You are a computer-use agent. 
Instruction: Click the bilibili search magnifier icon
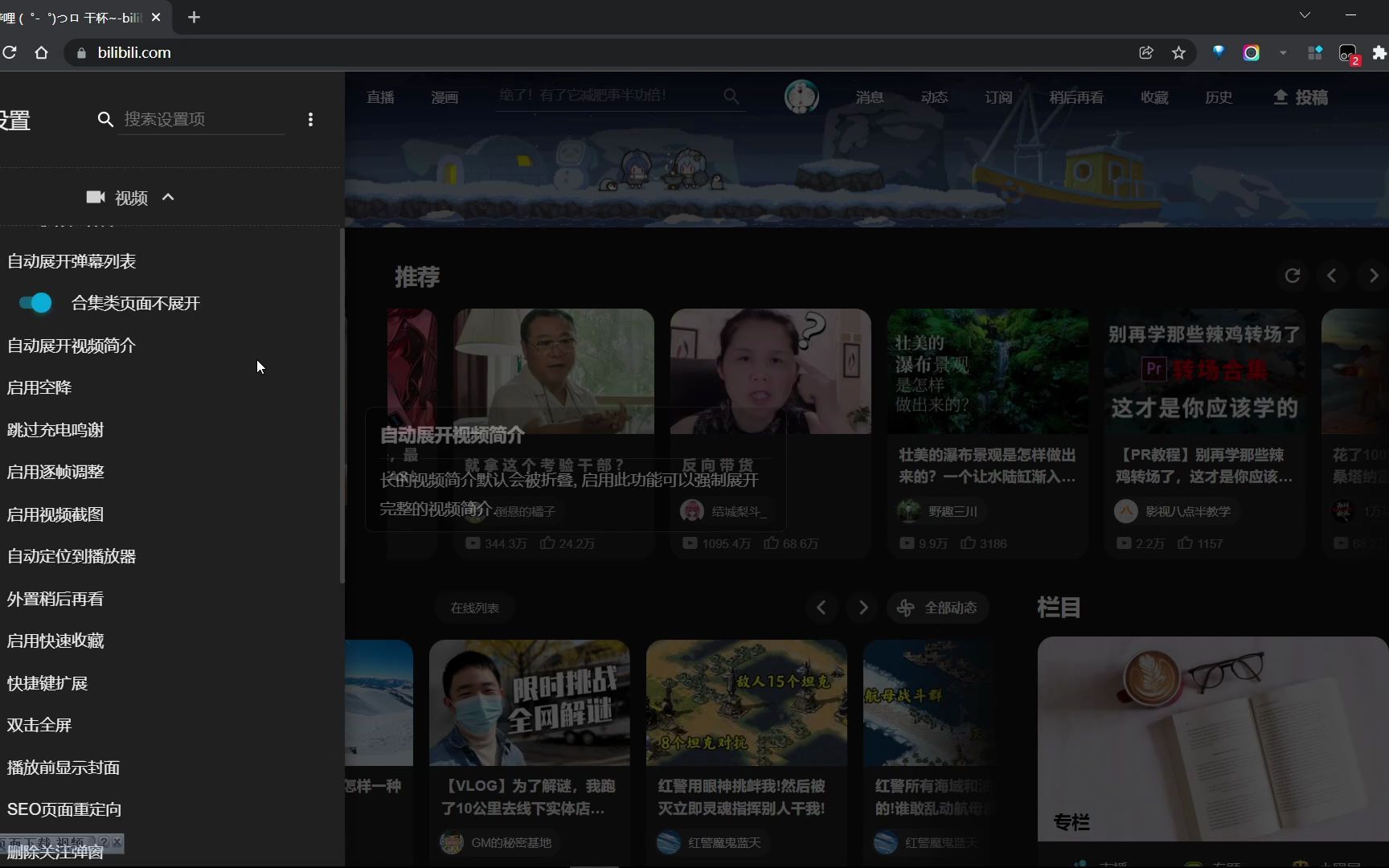[731, 96]
